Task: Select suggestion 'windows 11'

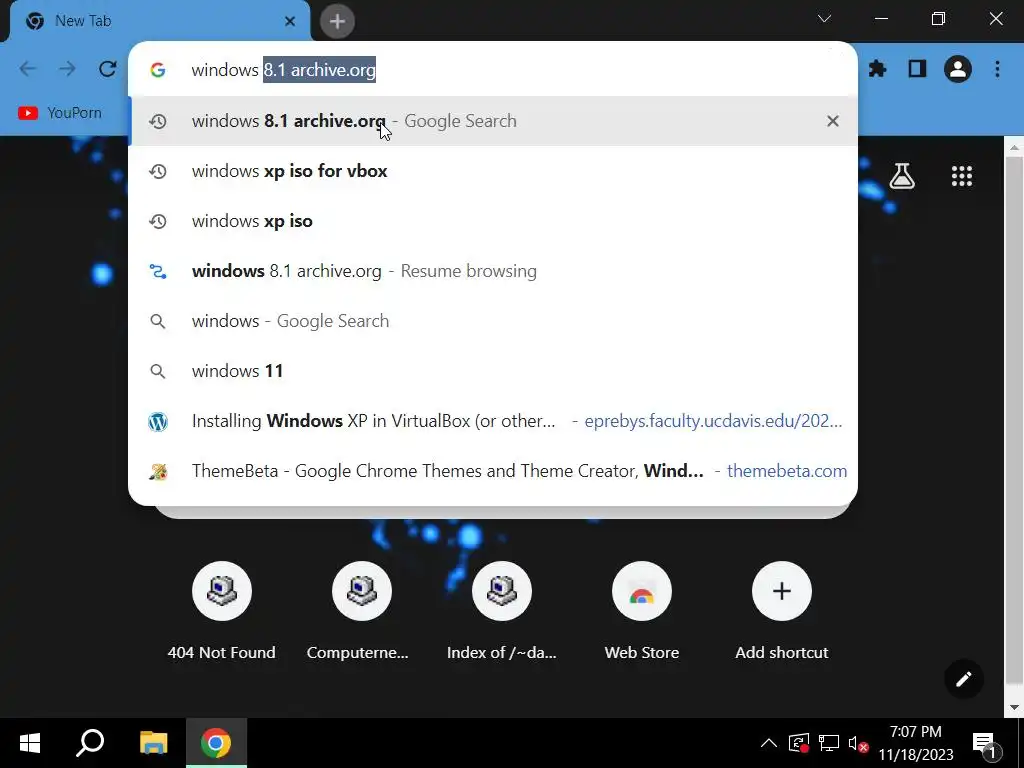Action: pyautogui.click(x=493, y=371)
